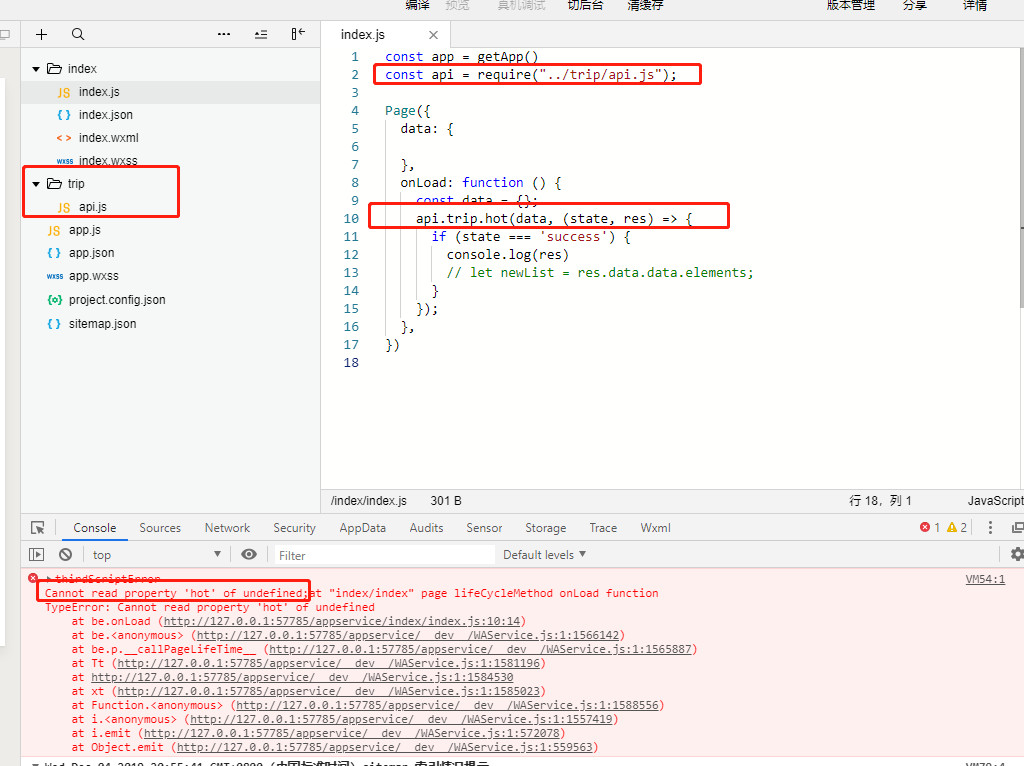Open devtools vertical dots menu
Image resolution: width=1024 pixels, height=766 pixels.
point(990,528)
